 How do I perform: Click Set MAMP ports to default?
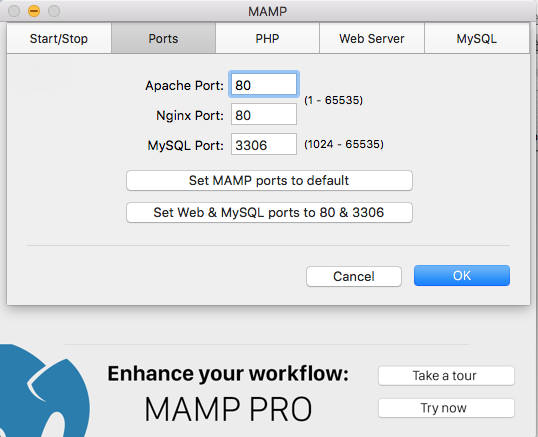269,180
